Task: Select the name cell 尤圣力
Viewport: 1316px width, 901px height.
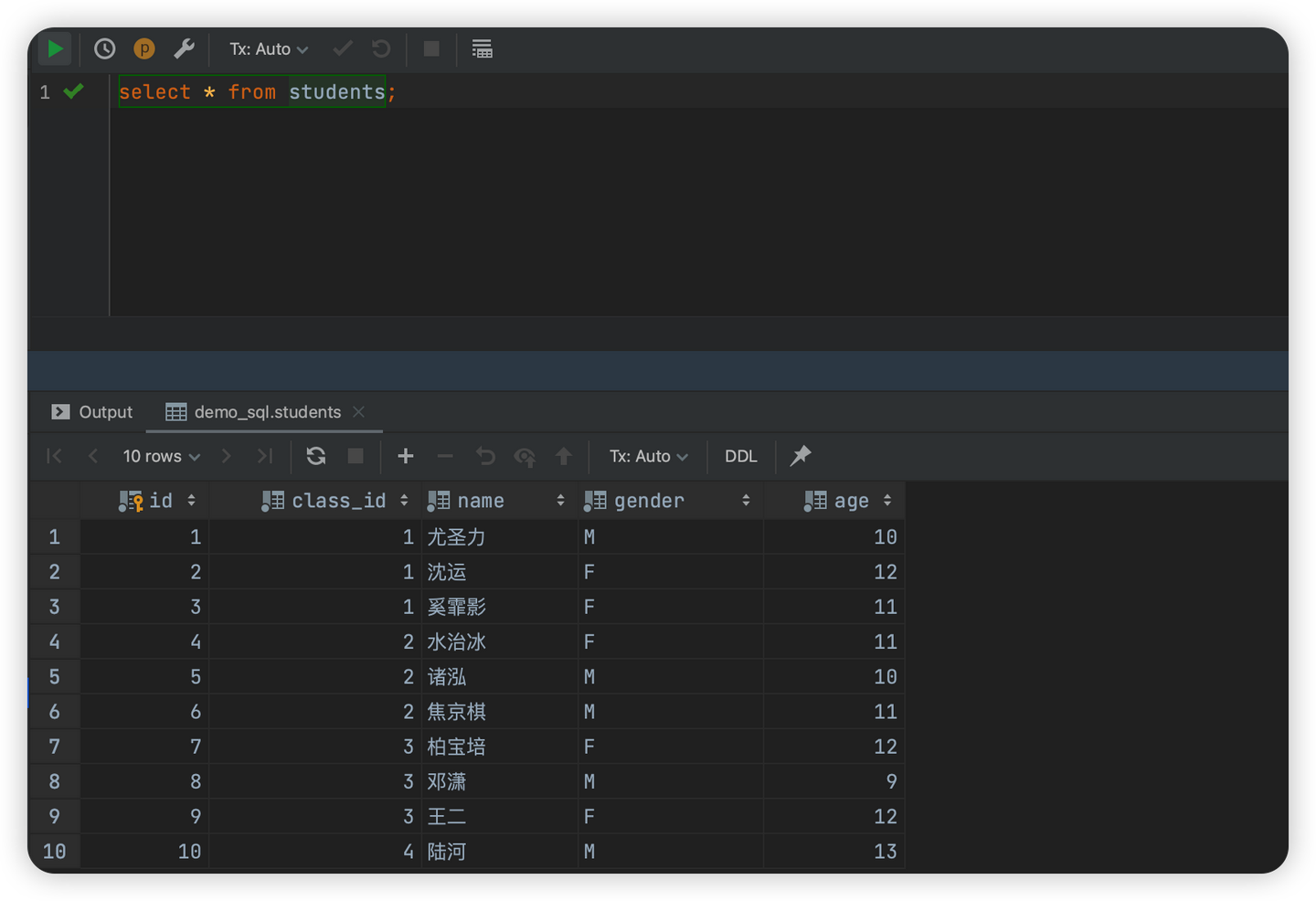Action: pyautogui.click(x=499, y=537)
